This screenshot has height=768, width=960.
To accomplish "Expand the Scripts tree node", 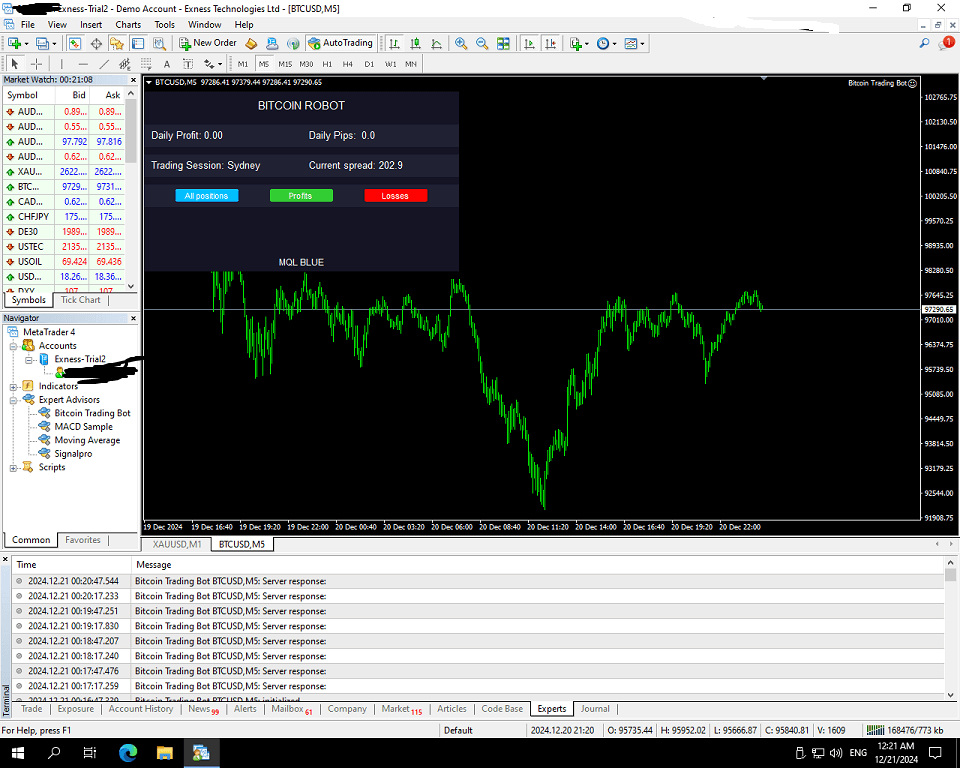I will click(x=13, y=467).
